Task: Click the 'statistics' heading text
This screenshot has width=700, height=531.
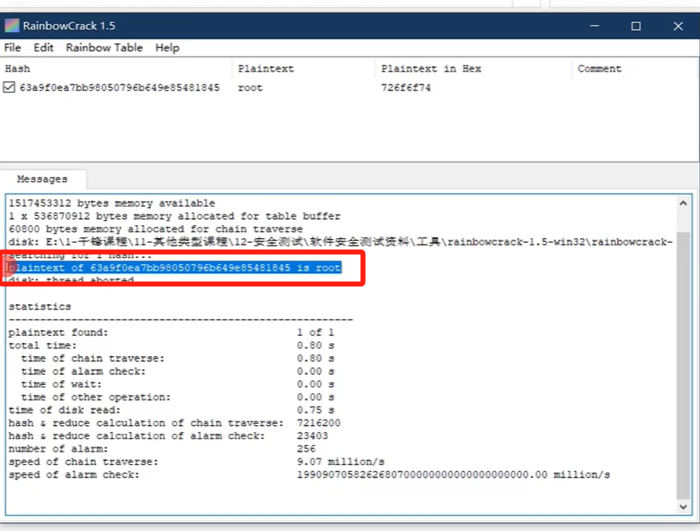Action: click(40, 307)
